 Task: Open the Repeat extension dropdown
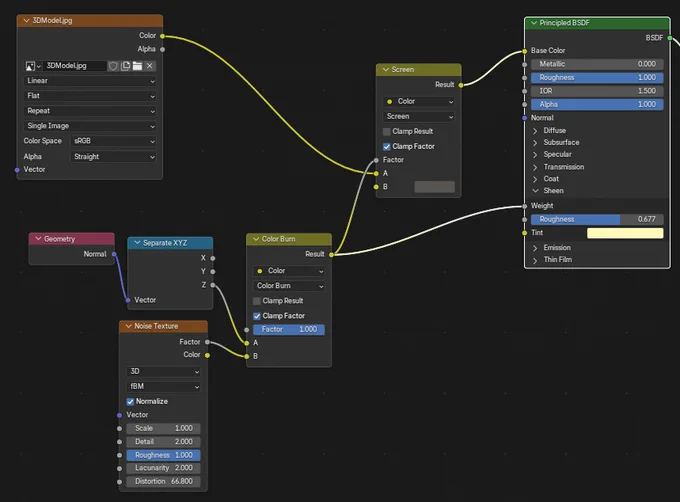[x=90, y=111]
